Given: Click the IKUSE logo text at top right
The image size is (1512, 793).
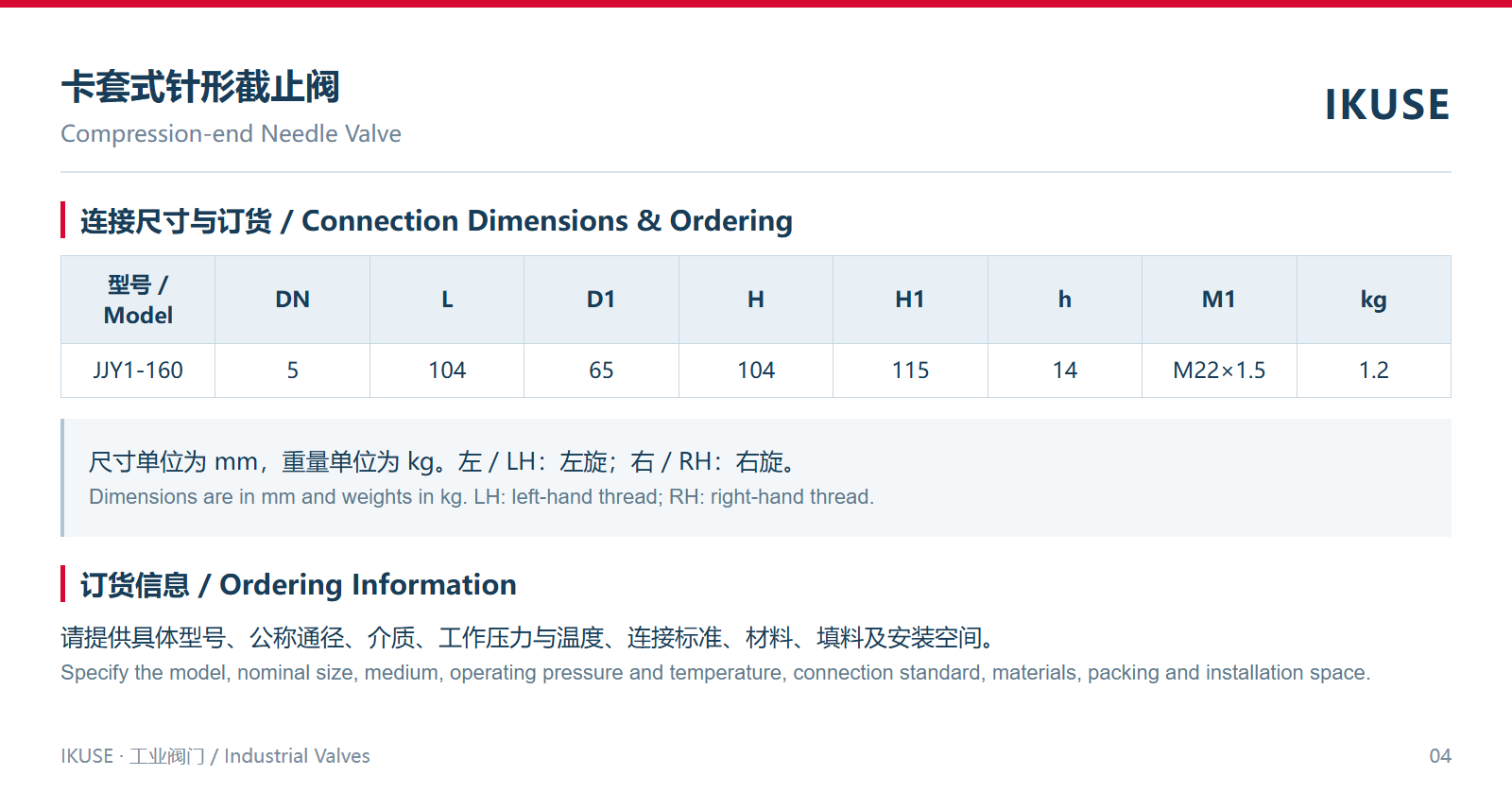Looking at the screenshot, I should pyautogui.click(x=1386, y=104).
